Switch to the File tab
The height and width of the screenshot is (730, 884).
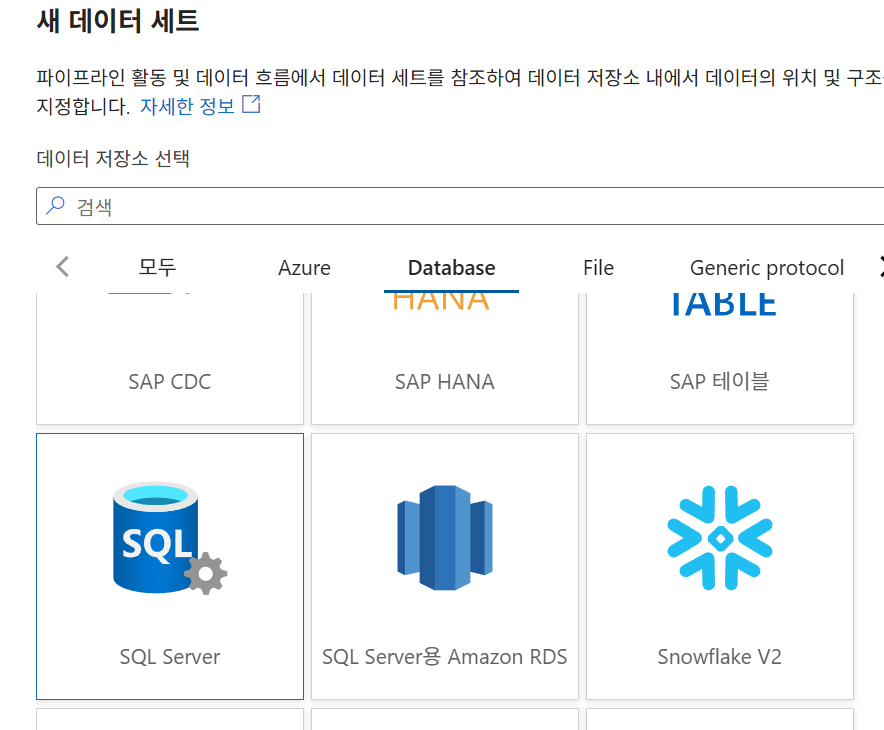coord(599,267)
